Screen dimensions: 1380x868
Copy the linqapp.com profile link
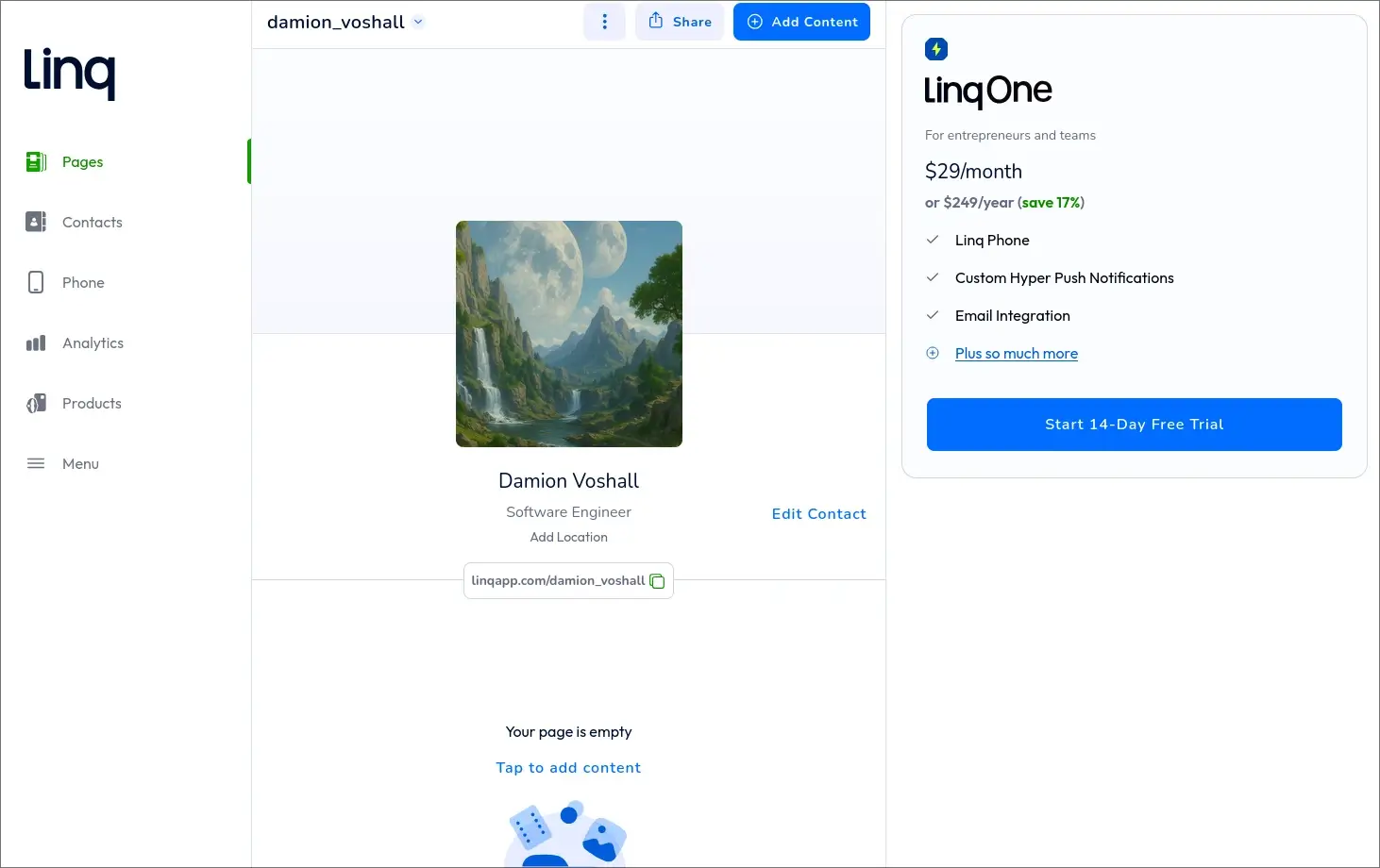(x=657, y=581)
